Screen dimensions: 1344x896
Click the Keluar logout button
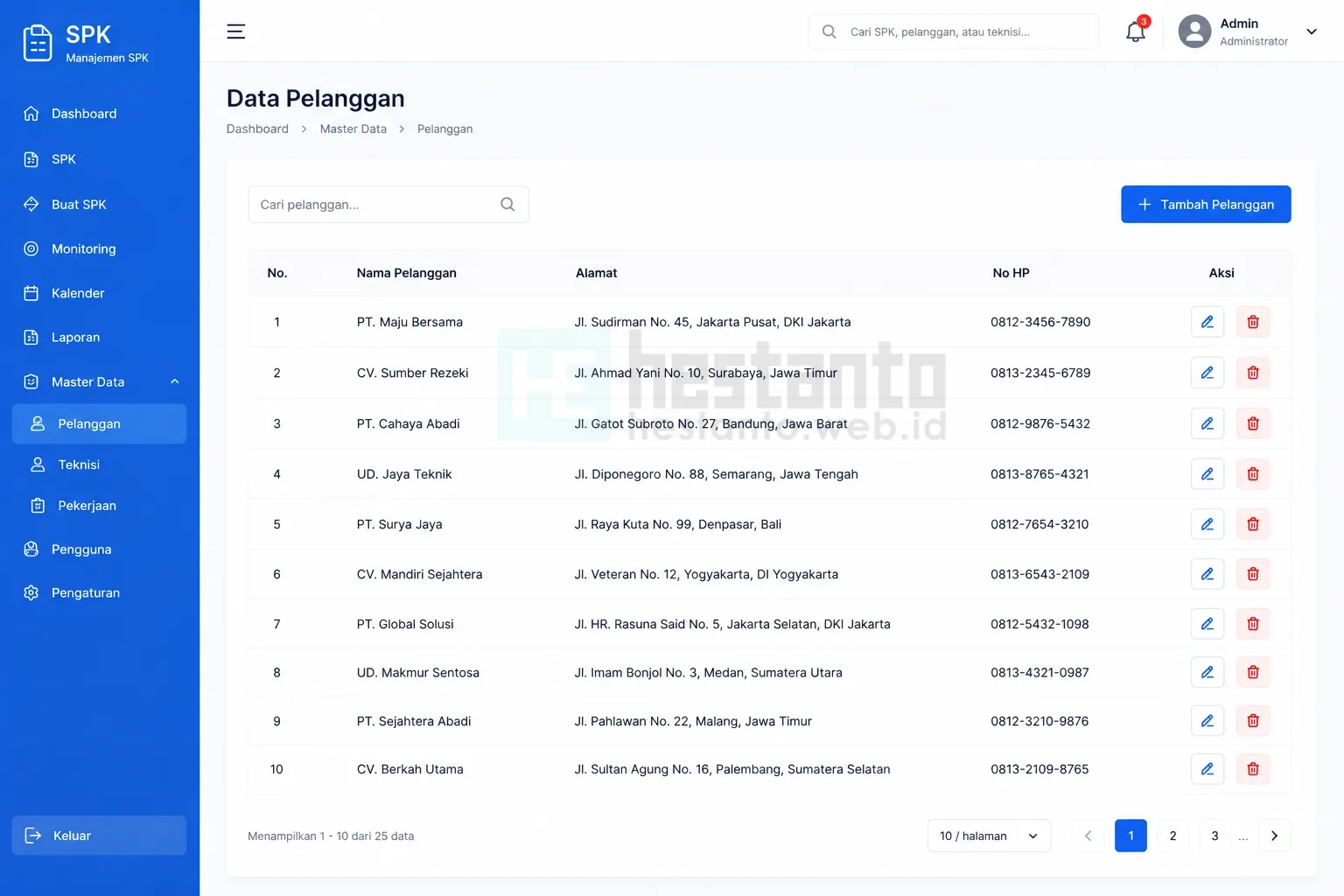tap(100, 836)
